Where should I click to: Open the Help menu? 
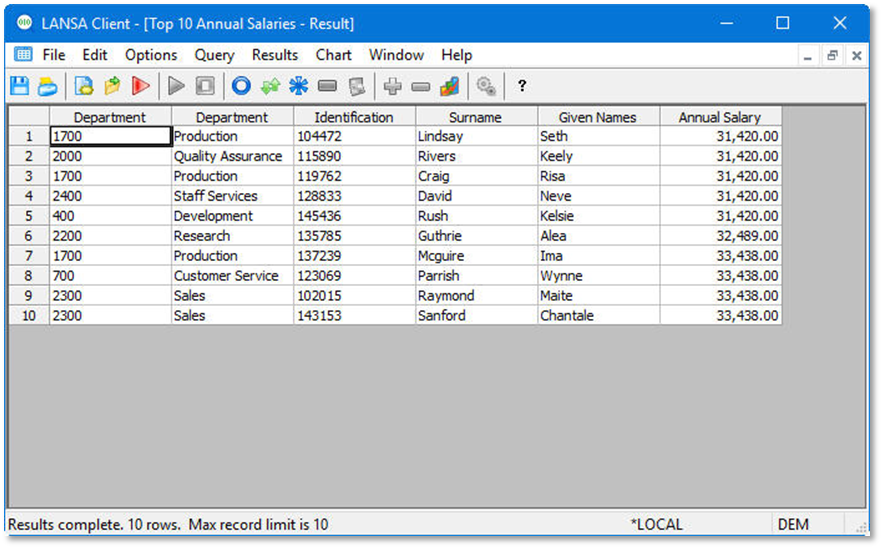456,55
